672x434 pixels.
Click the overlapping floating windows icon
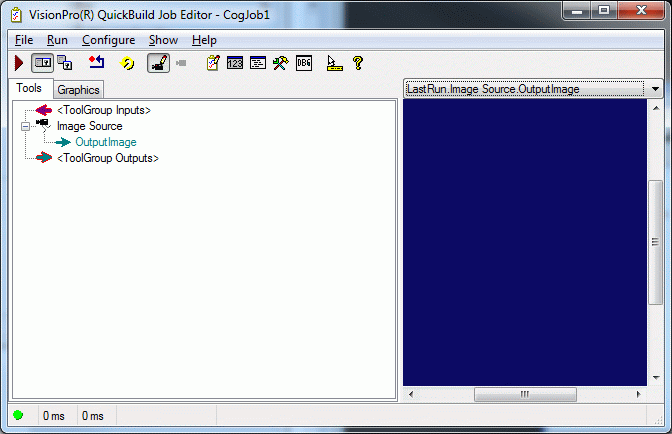(65, 63)
